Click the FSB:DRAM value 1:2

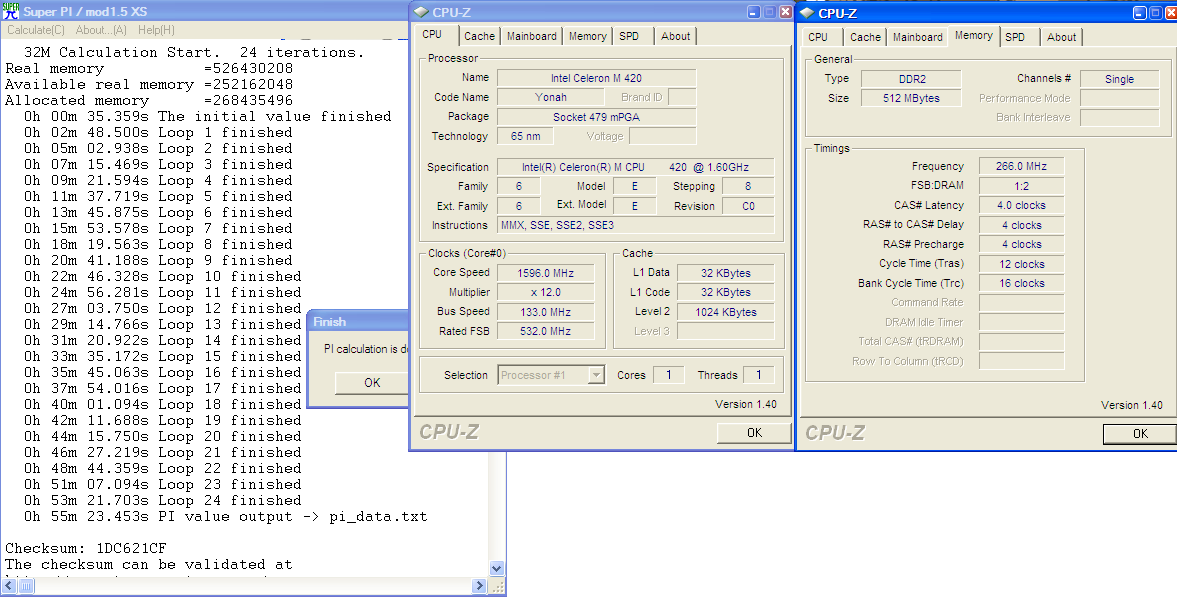[x=1021, y=185]
